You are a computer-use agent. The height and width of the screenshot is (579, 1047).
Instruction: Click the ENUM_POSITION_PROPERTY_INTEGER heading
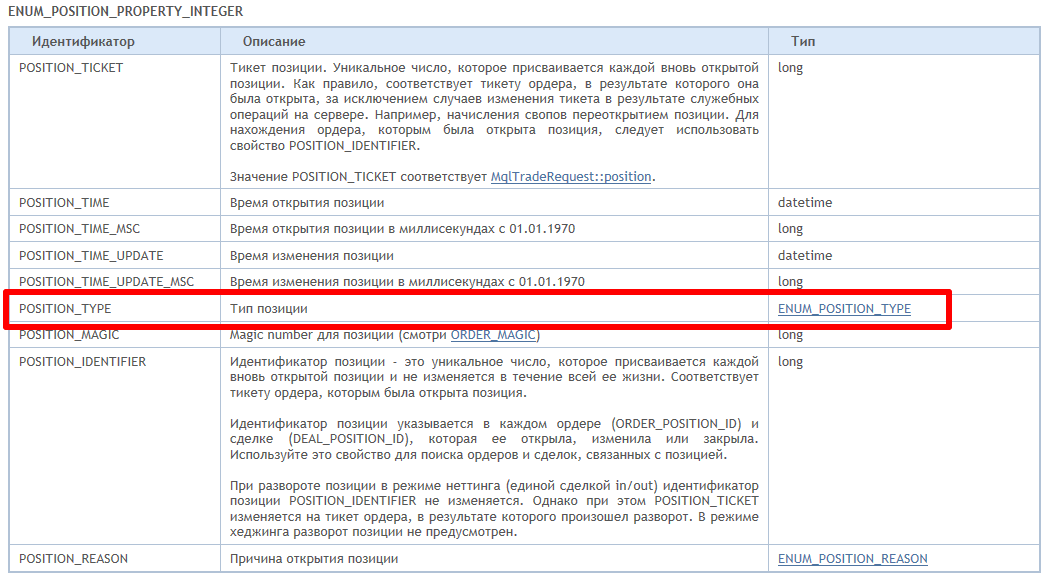click(x=126, y=11)
